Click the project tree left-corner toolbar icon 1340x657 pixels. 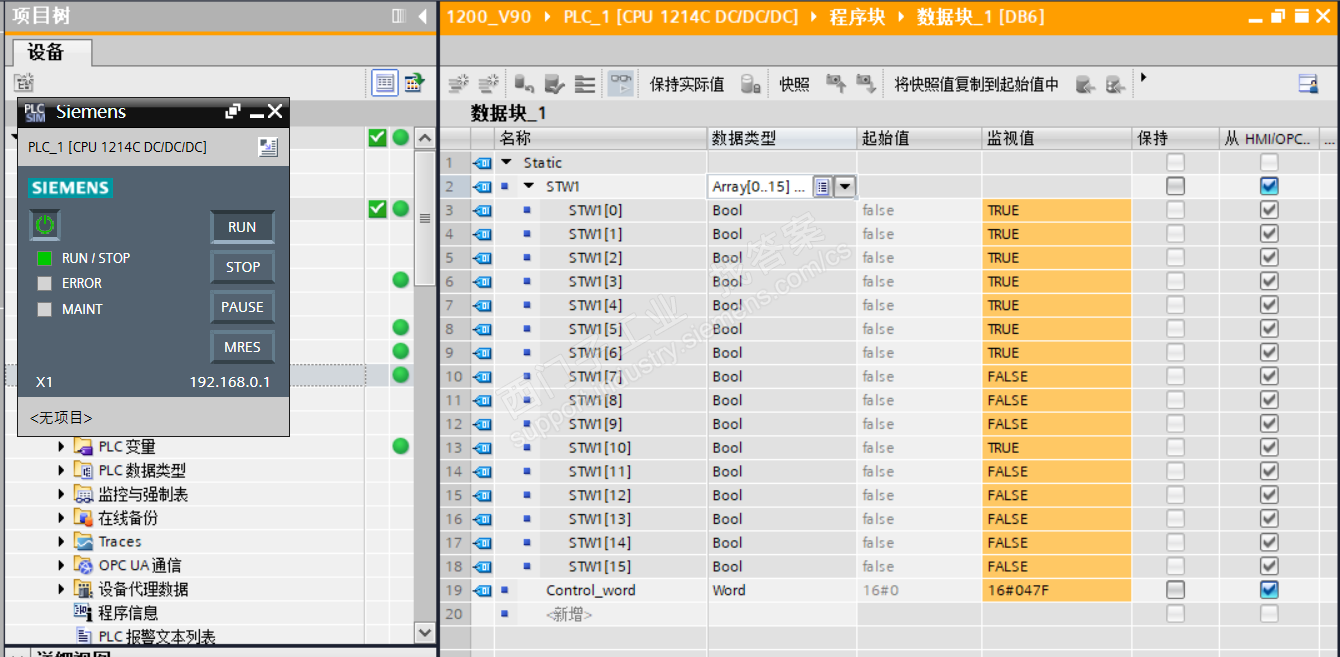tap(23, 84)
